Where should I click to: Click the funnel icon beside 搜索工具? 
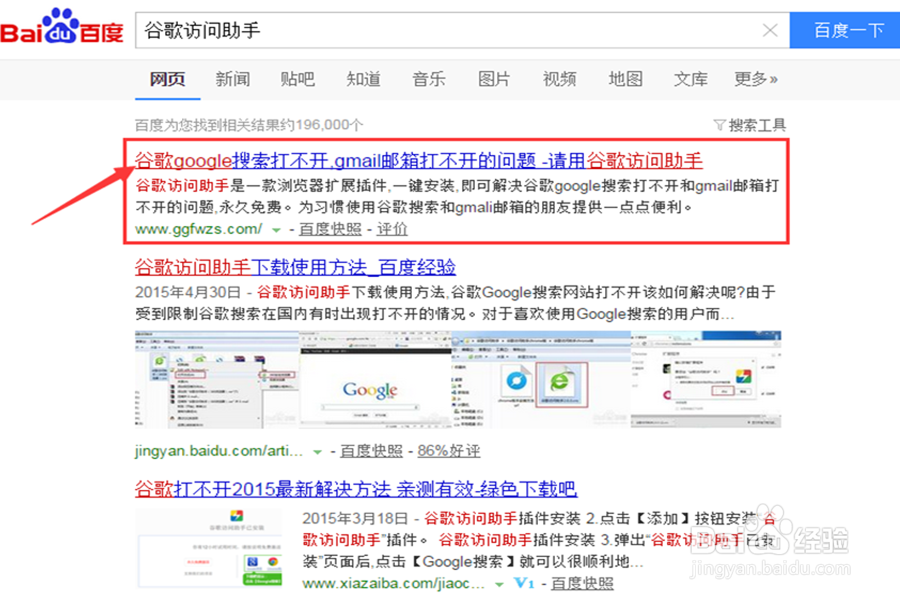point(720,122)
